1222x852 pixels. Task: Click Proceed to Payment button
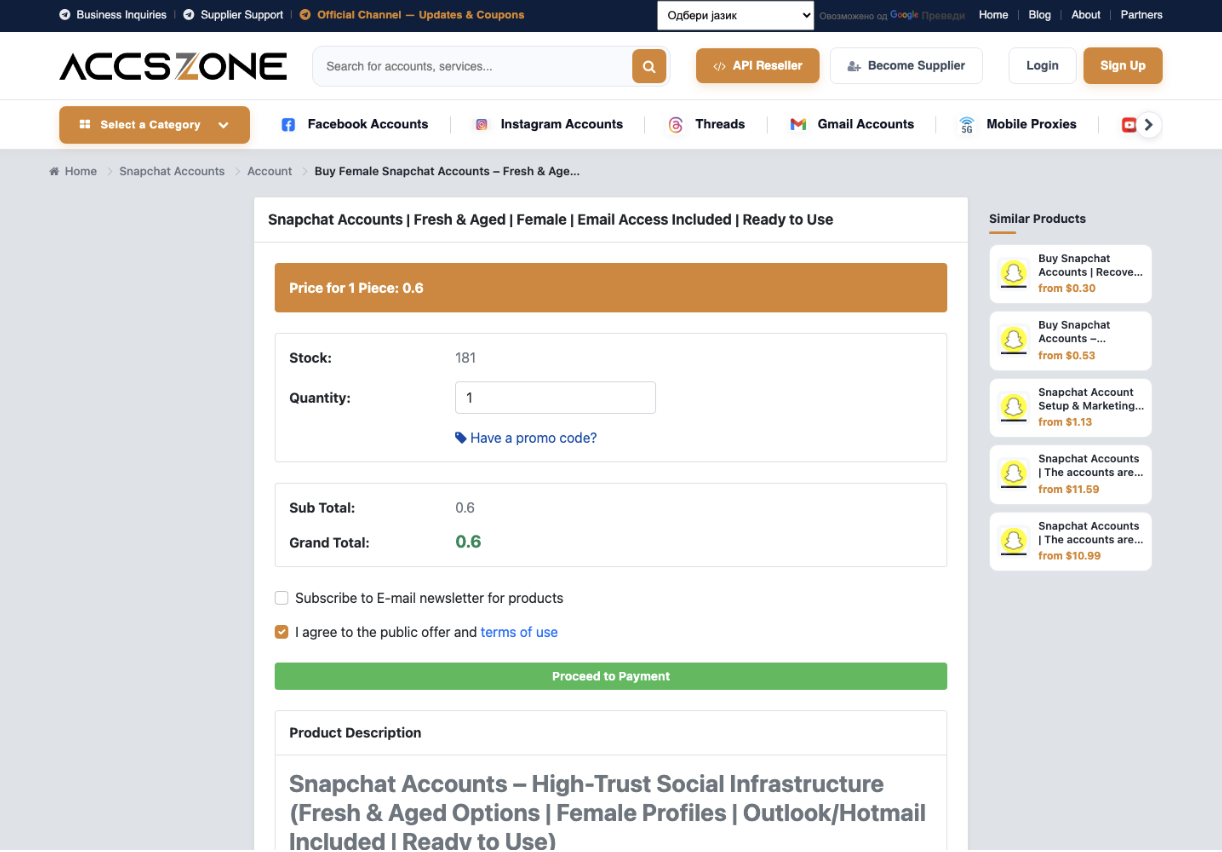click(x=611, y=676)
